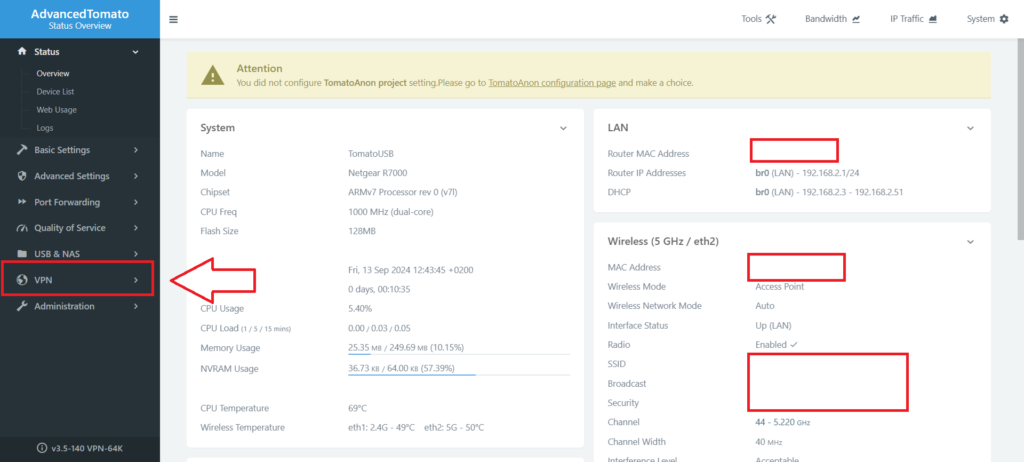Expand the Administration sidebar section
The image size is (1024, 462).
point(135,306)
